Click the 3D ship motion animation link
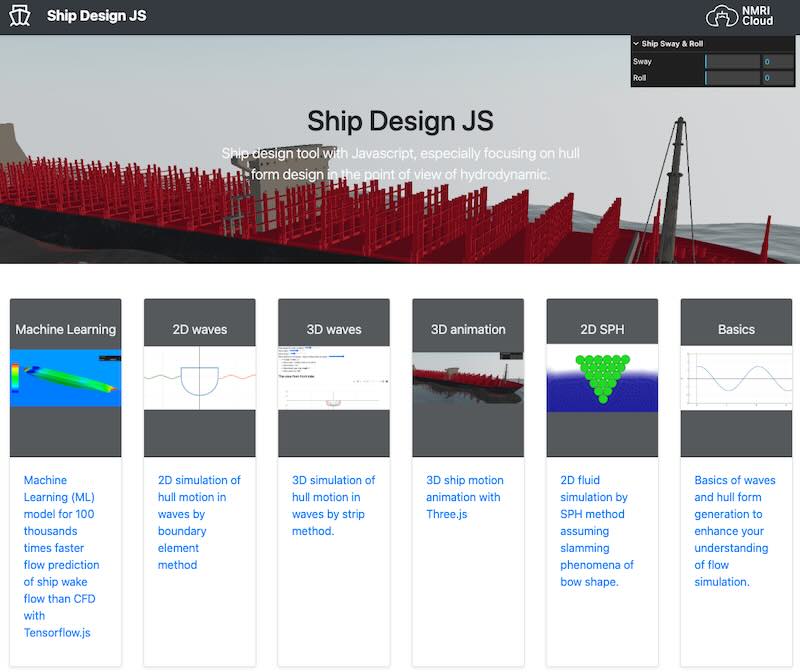The height and width of the screenshot is (672, 800). (x=464, y=497)
